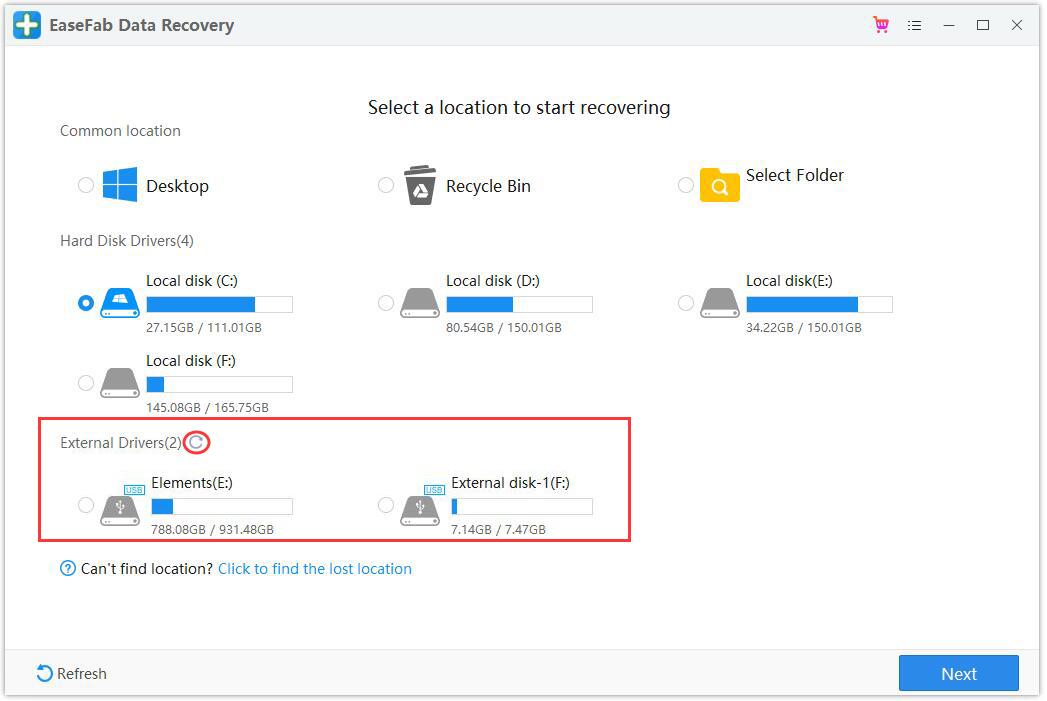Click the Next button
Screen dimensions: 1047x701
point(959,674)
